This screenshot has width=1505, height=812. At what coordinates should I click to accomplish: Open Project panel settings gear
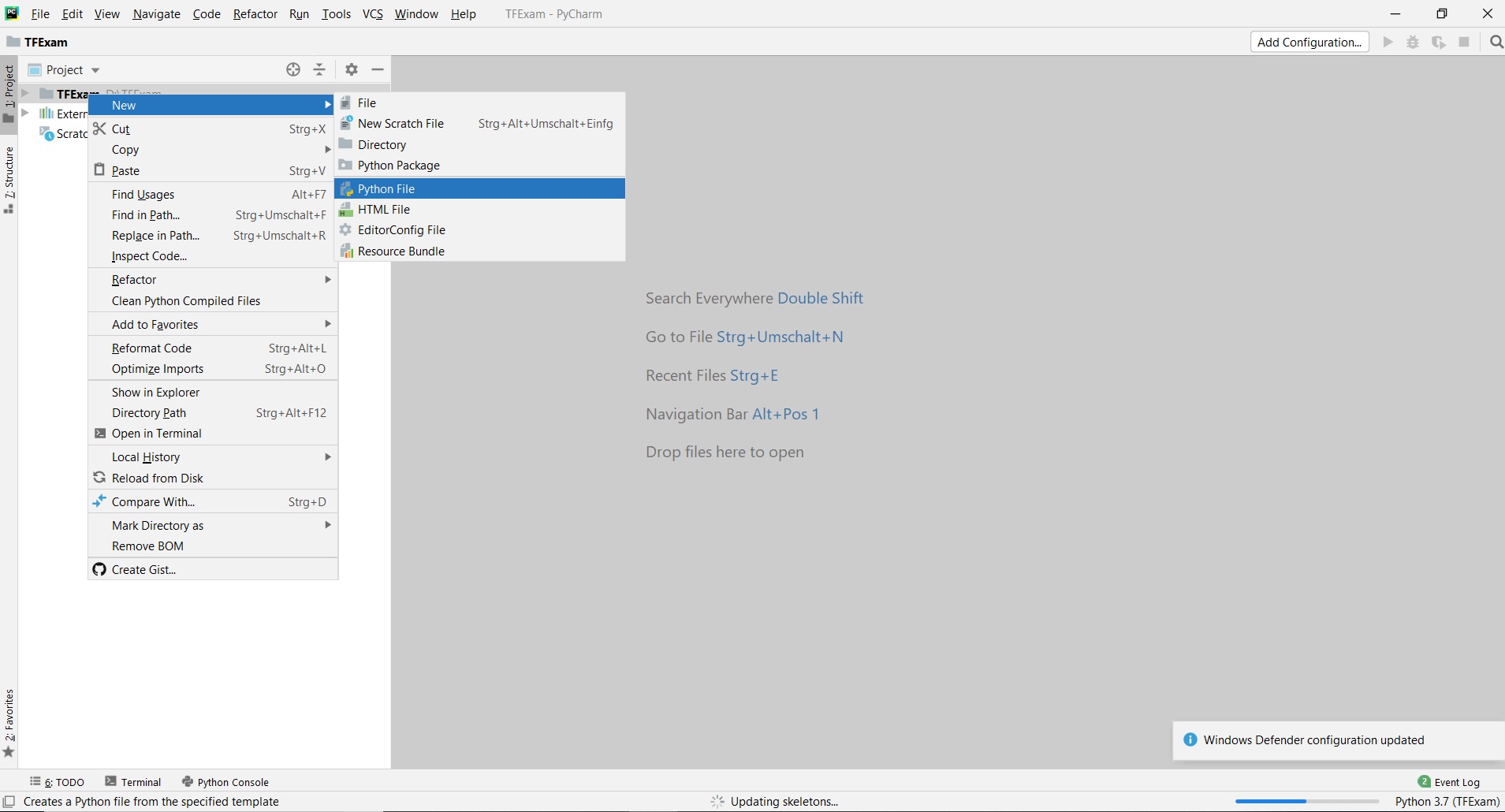point(352,69)
